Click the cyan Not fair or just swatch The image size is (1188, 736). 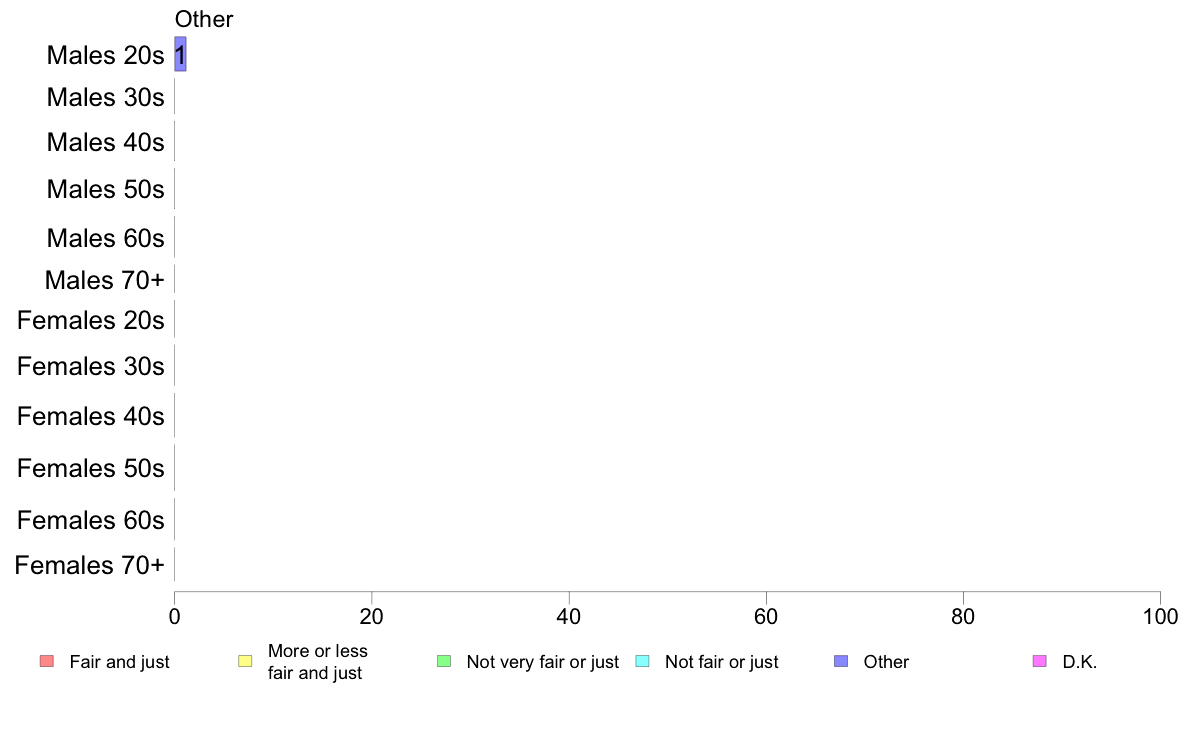642,661
